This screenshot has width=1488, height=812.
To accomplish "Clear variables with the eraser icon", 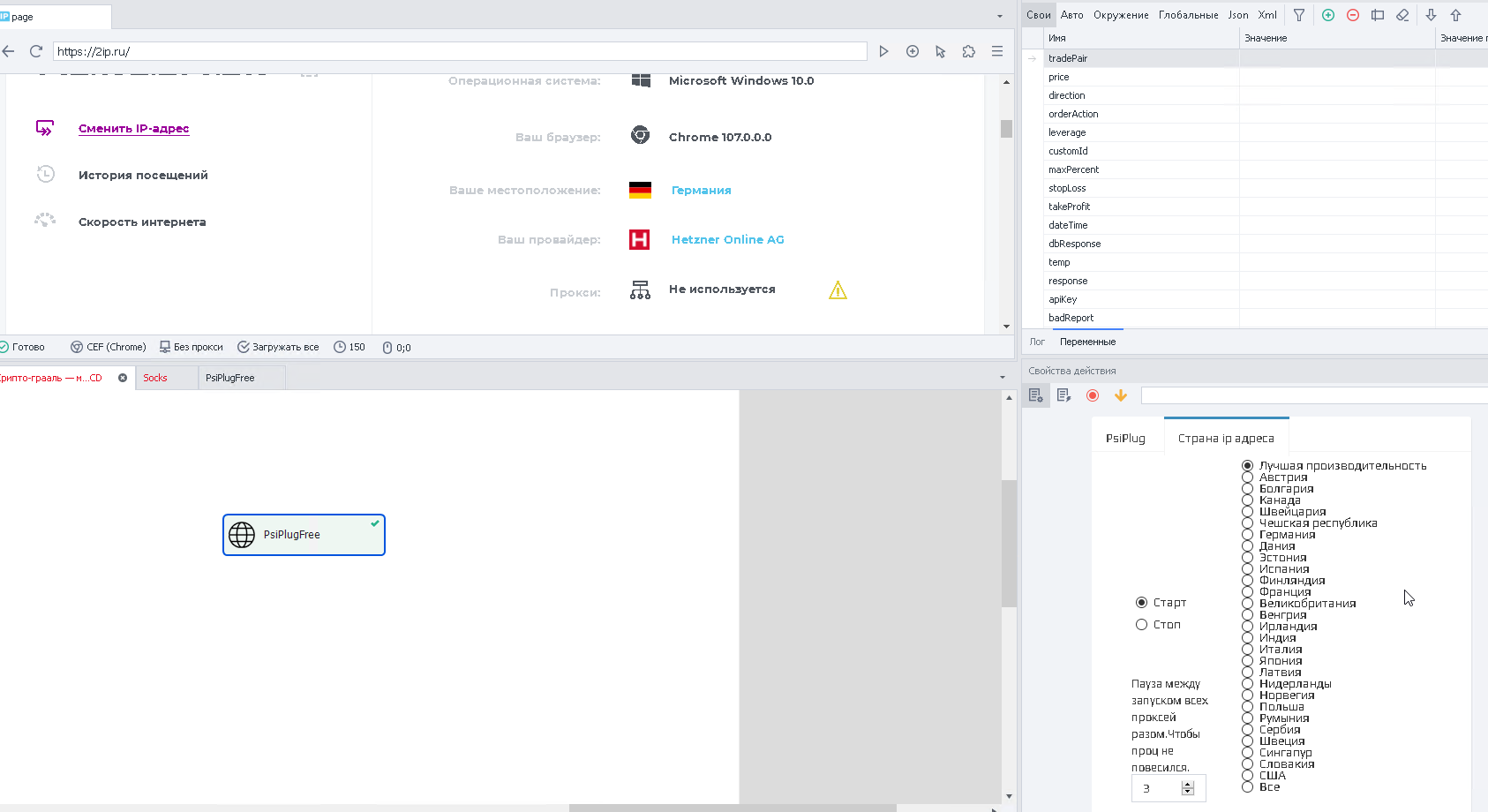I will click(x=1402, y=15).
